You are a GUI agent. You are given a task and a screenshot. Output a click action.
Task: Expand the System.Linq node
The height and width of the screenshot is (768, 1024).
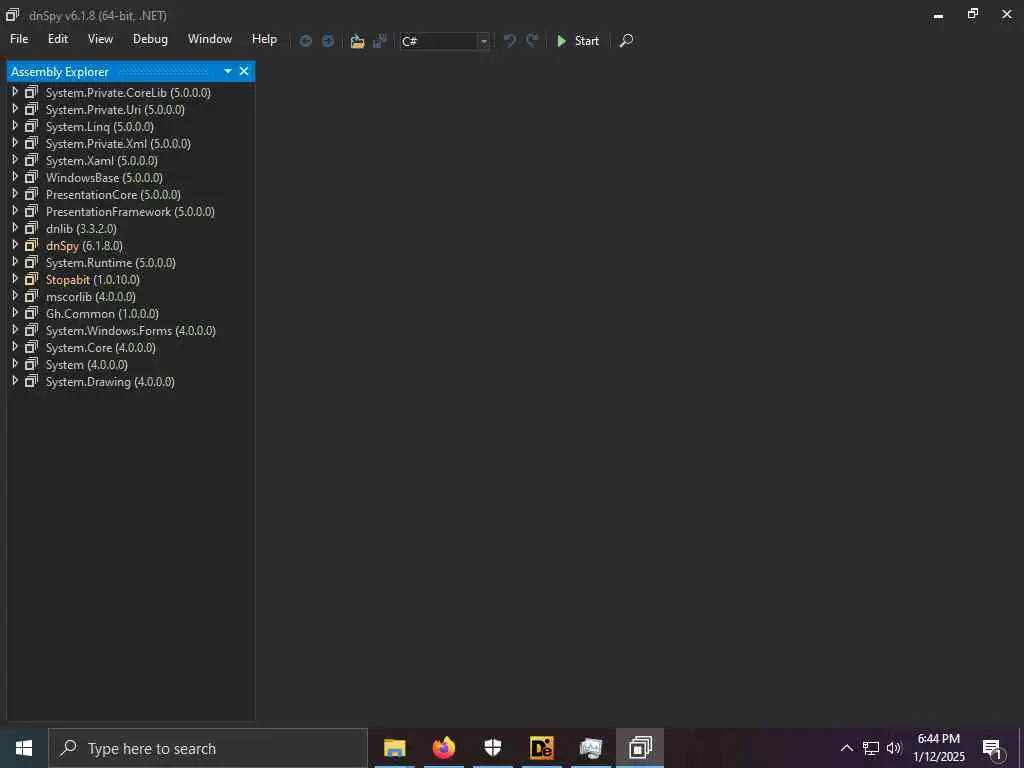15,126
